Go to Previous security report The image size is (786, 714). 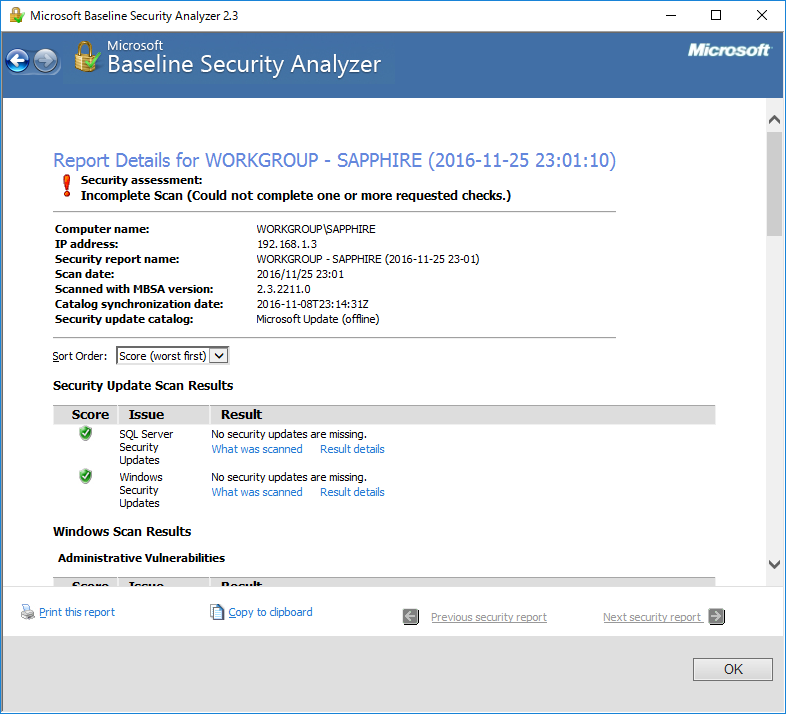pyautogui.click(x=489, y=617)
